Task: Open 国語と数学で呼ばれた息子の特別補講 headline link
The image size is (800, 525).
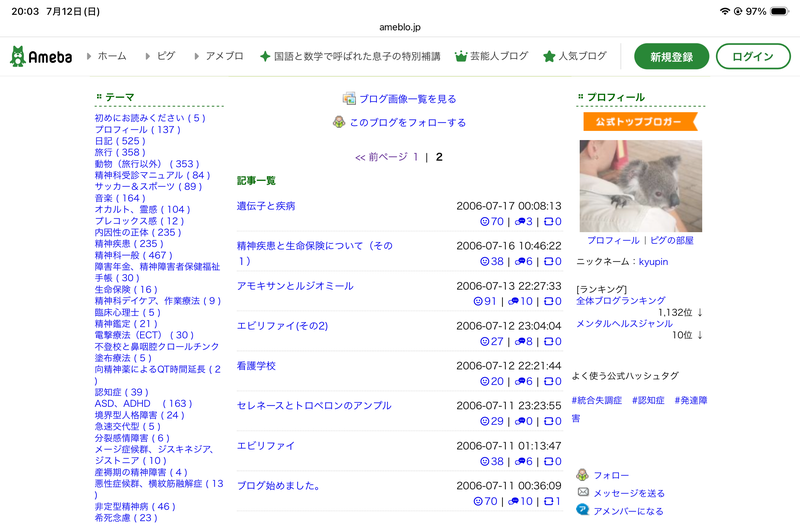Action: pos(357,56)
